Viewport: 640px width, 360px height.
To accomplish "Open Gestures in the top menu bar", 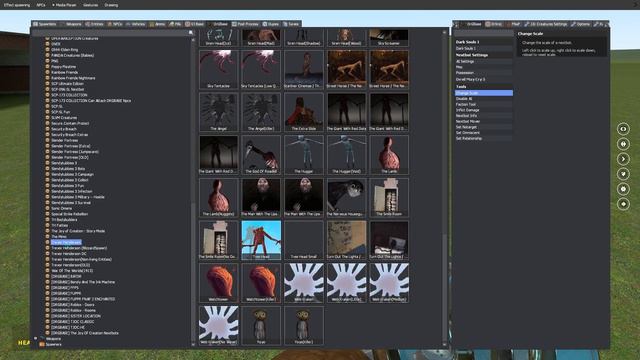I will [x=90, y=5].
